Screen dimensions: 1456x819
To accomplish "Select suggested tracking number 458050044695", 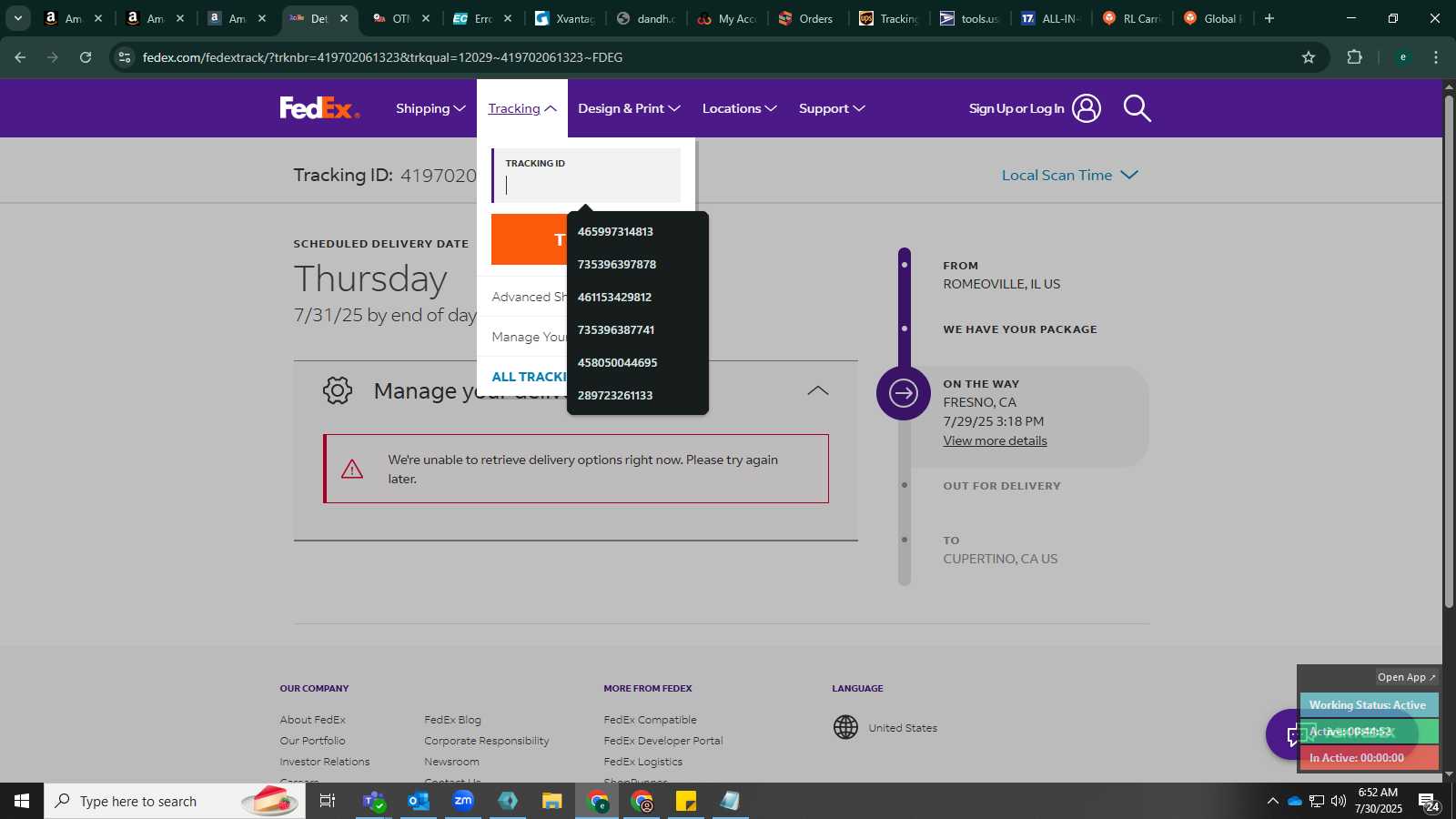I will pos(637,362).
